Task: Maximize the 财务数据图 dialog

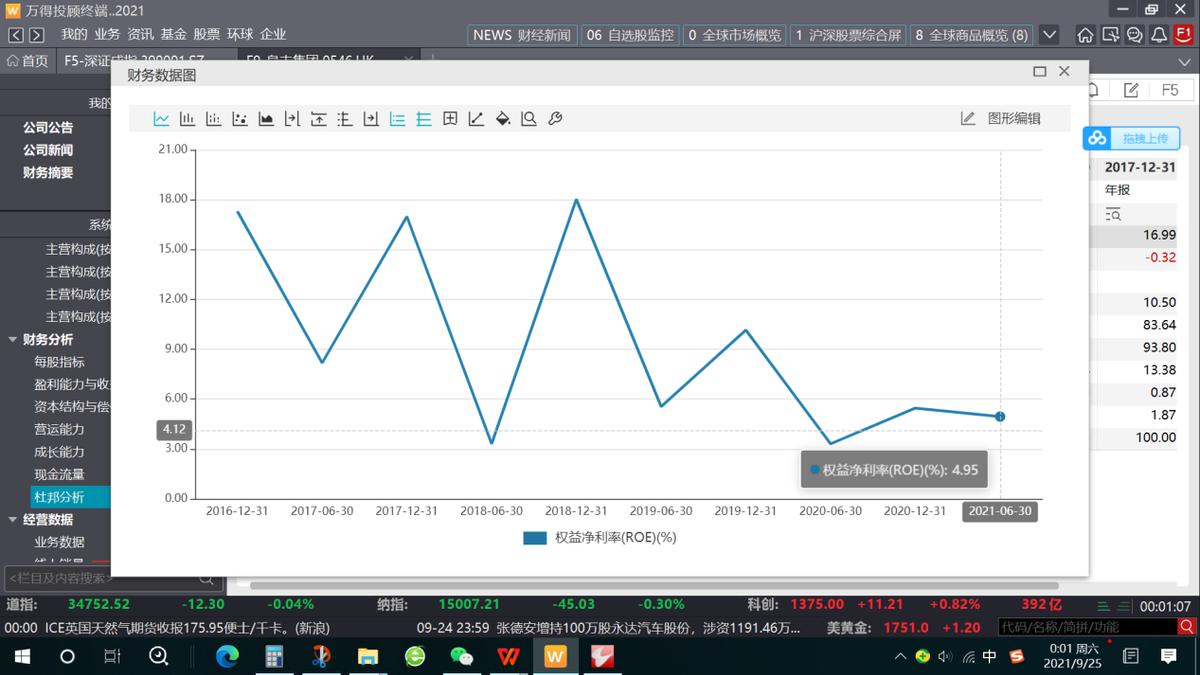Action: (x=1039, y=72)
